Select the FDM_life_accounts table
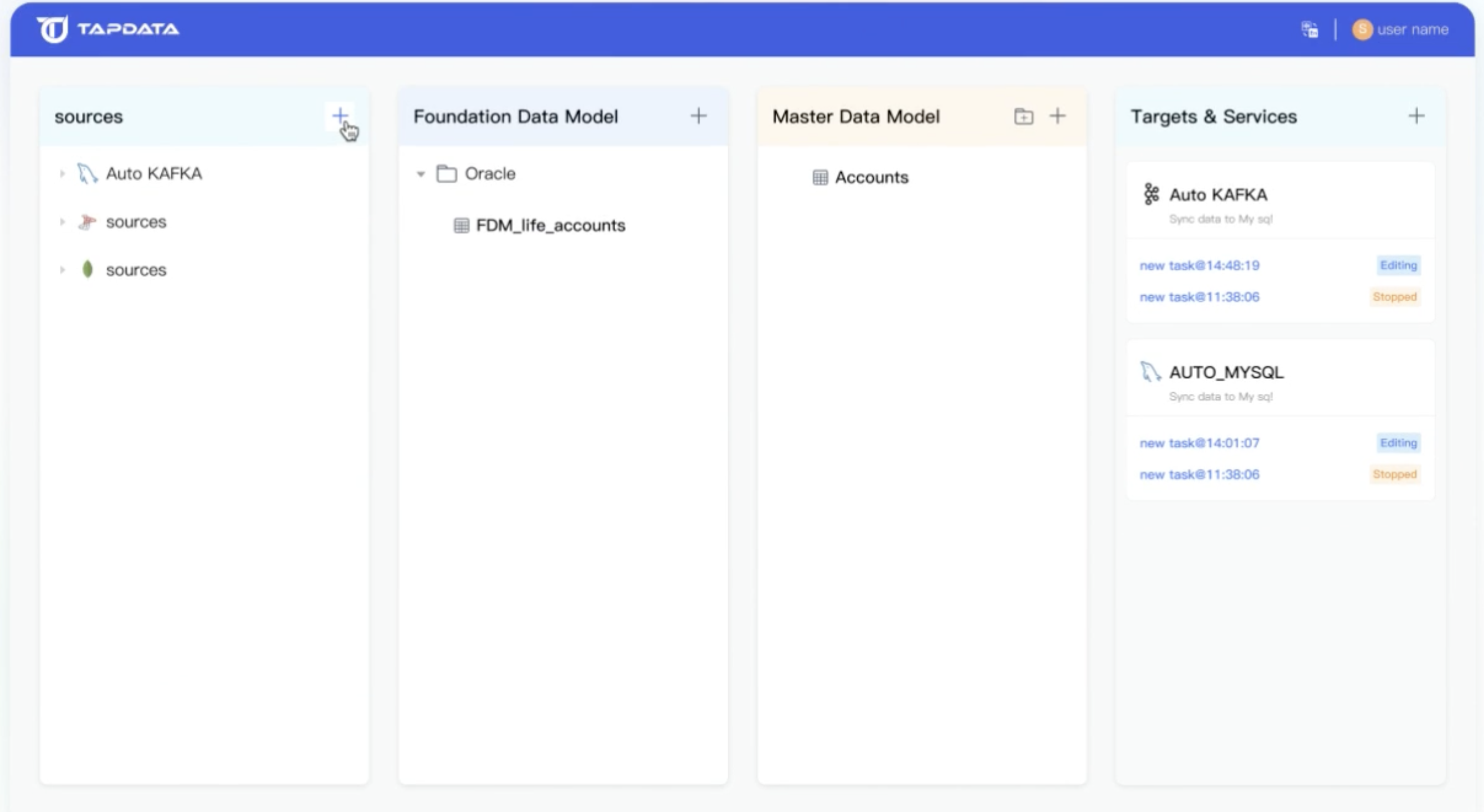The height and width of the screenshot is (812, 1484). [550, 225]
